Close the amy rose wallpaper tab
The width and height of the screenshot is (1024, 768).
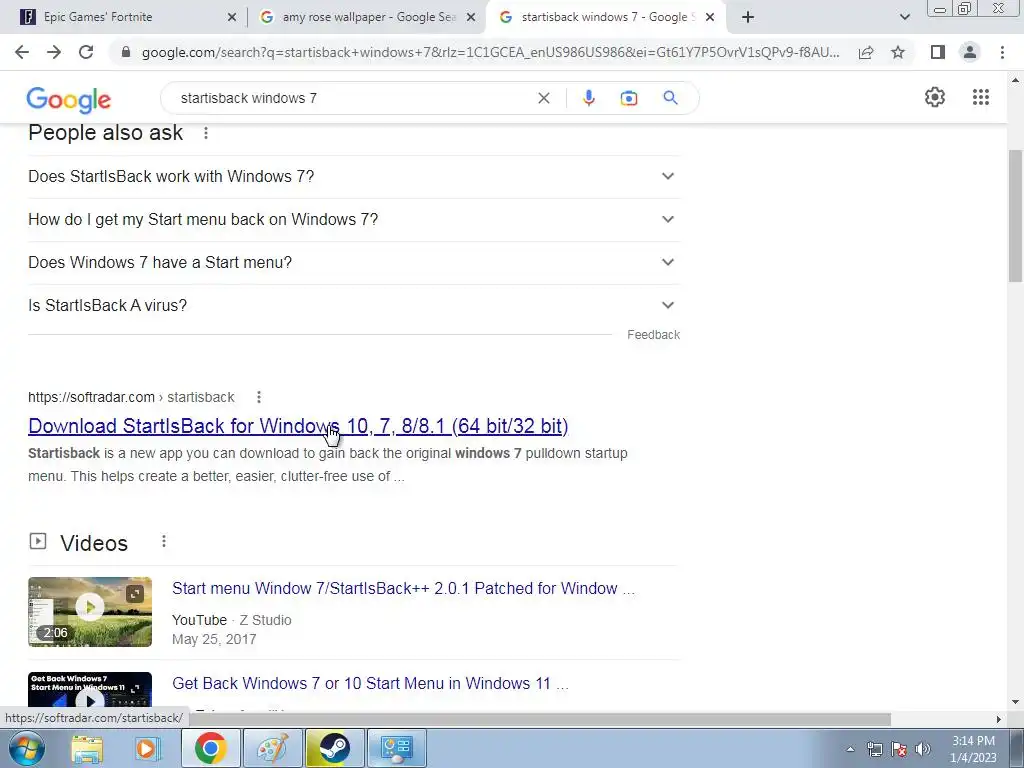pyautogui.click(x=471, y=17)
